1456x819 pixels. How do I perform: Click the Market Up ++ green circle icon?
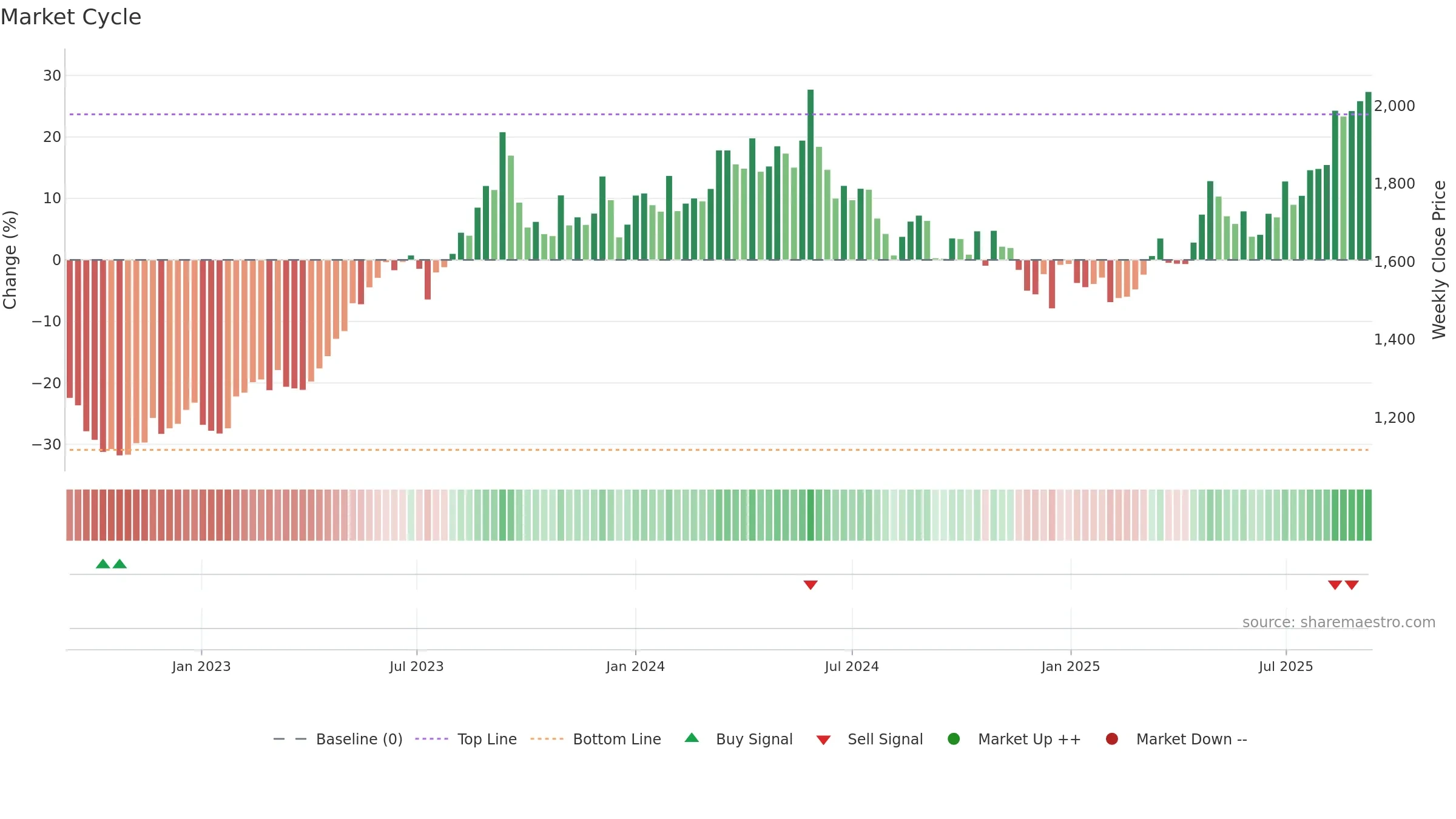point(954,739)
